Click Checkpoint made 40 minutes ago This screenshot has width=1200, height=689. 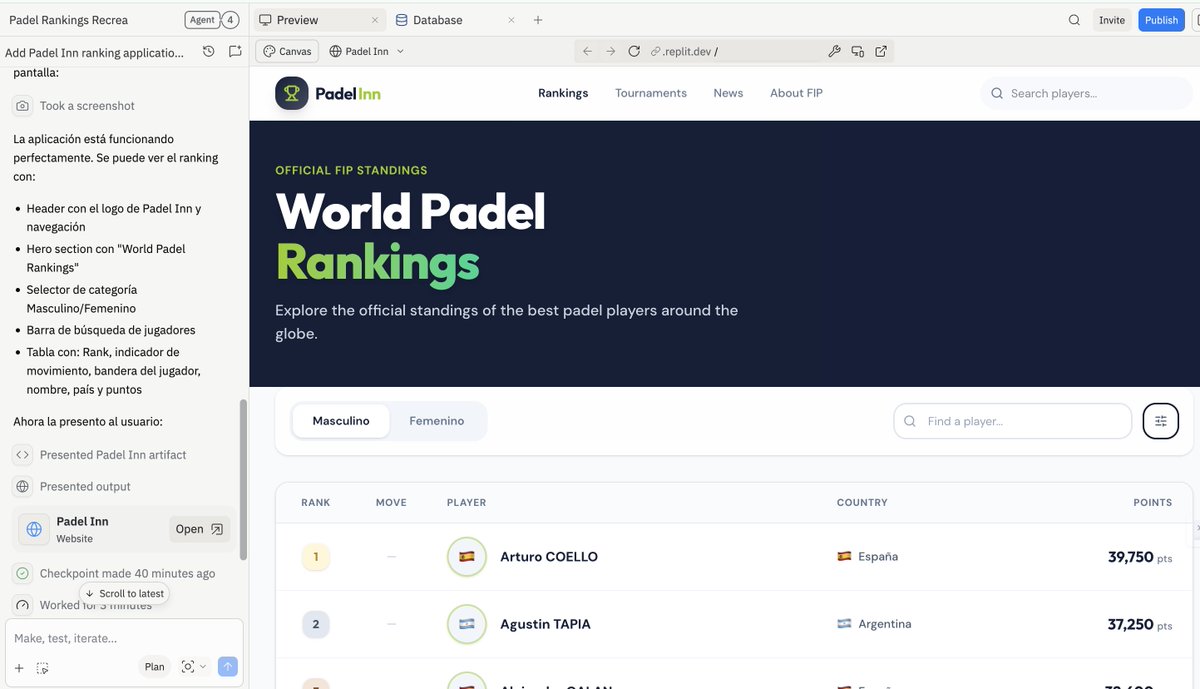(127, 574)
